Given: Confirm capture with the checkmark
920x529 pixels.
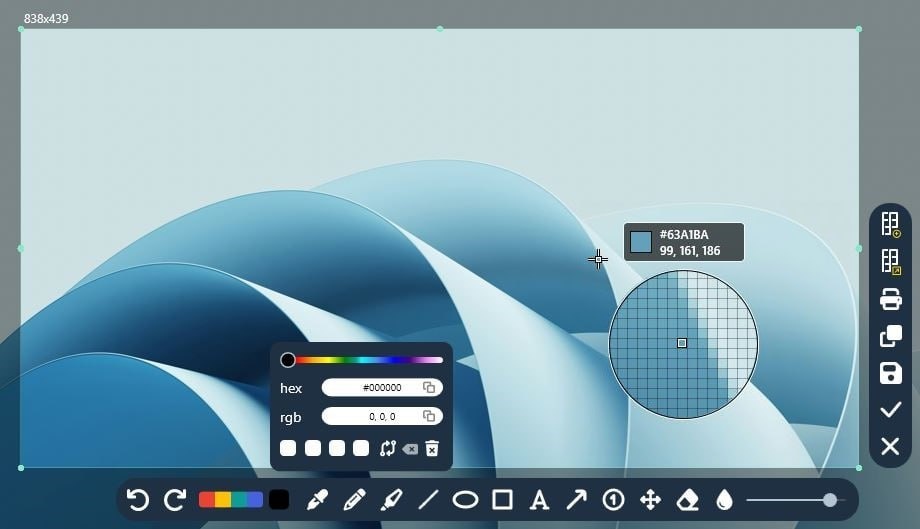Looking at the screenshot, I should tap(891, 410).
